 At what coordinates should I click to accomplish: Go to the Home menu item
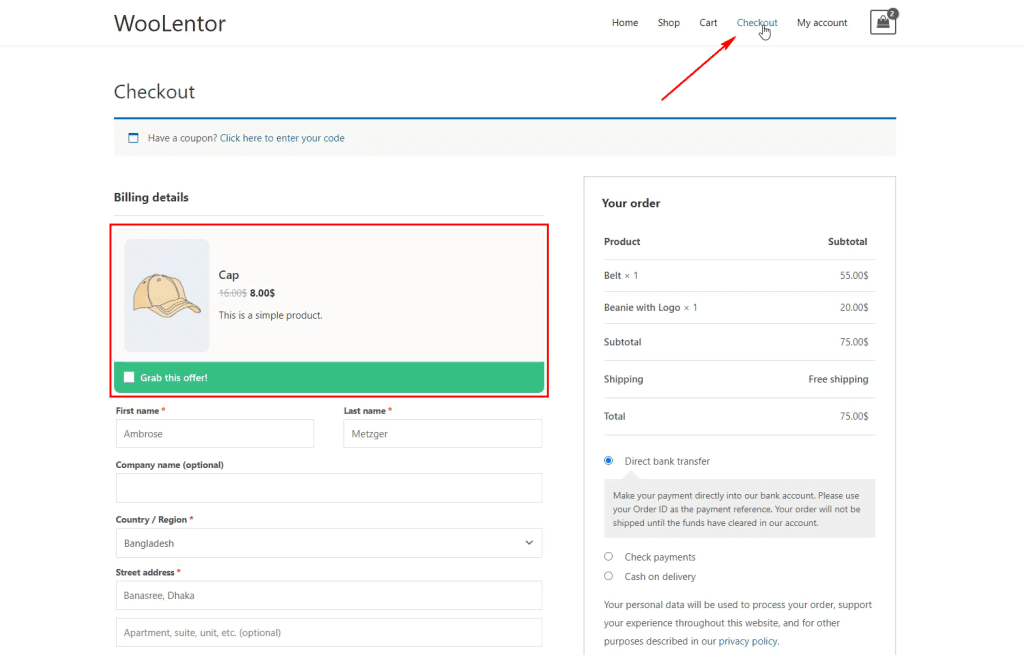pos(624,23)
